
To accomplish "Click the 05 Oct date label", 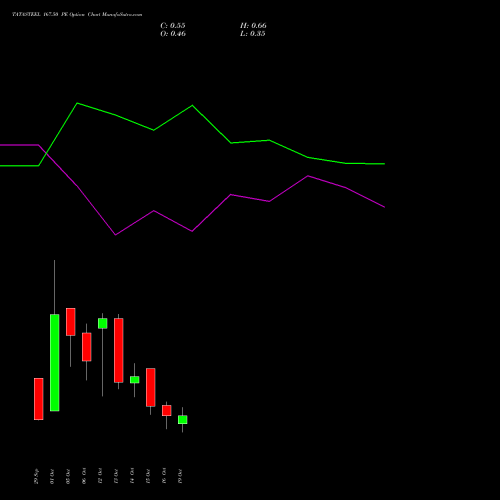I will [68, 476].
